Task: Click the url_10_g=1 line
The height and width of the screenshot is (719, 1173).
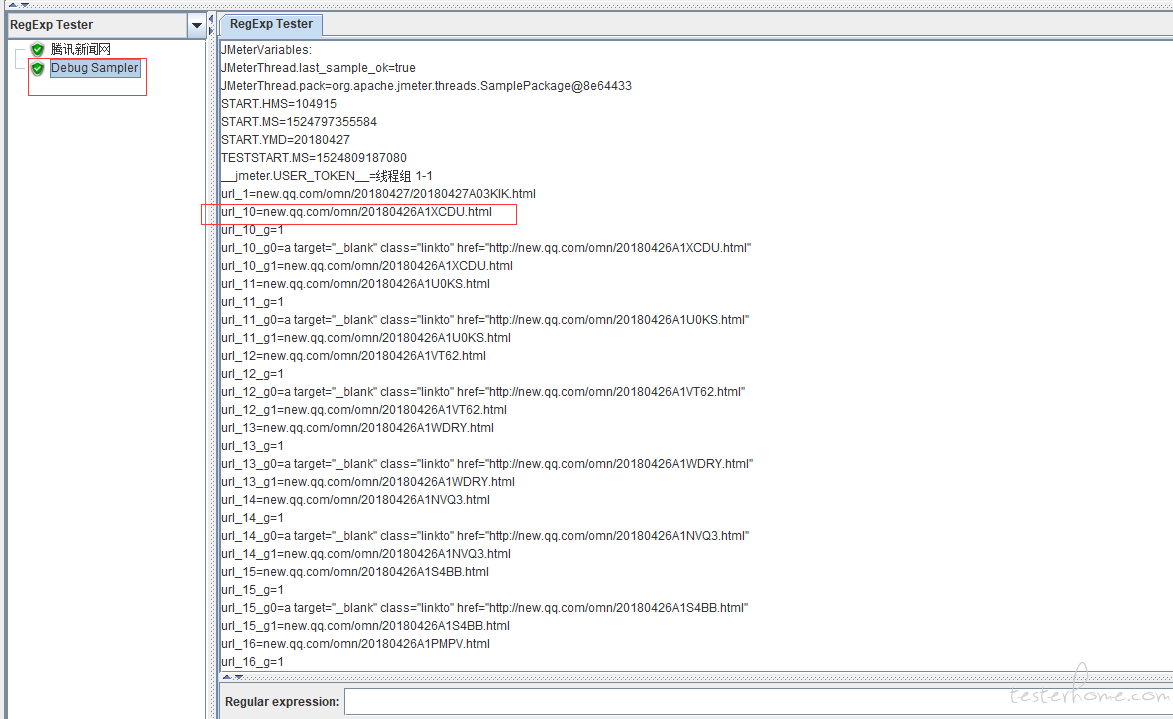Action: tap(252, 230)
